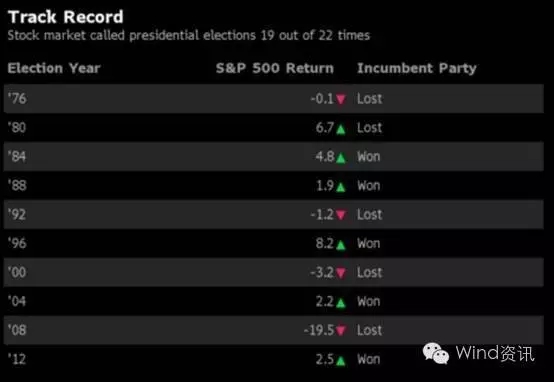Select the Incumbent Party column header
554x382 pixels.
(417, 68)
